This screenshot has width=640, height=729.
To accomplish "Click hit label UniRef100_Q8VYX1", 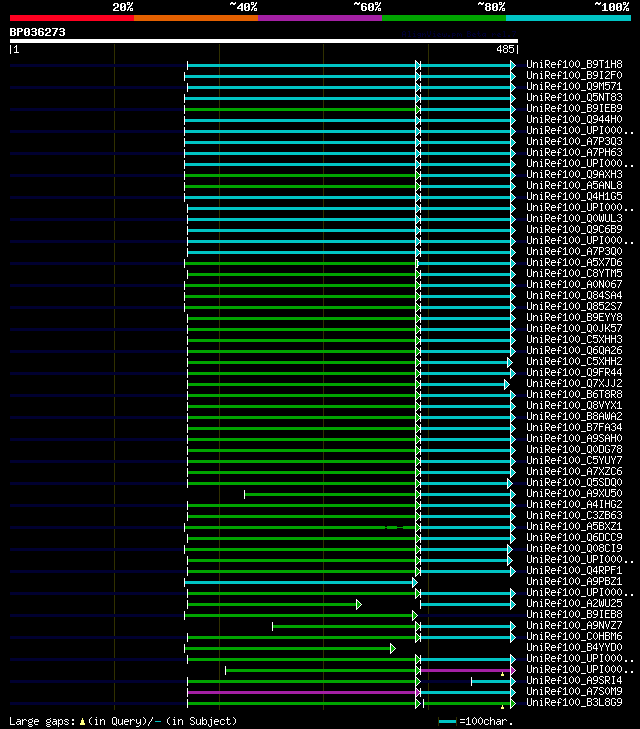I will pyautogui.click(x=574, y=405).
